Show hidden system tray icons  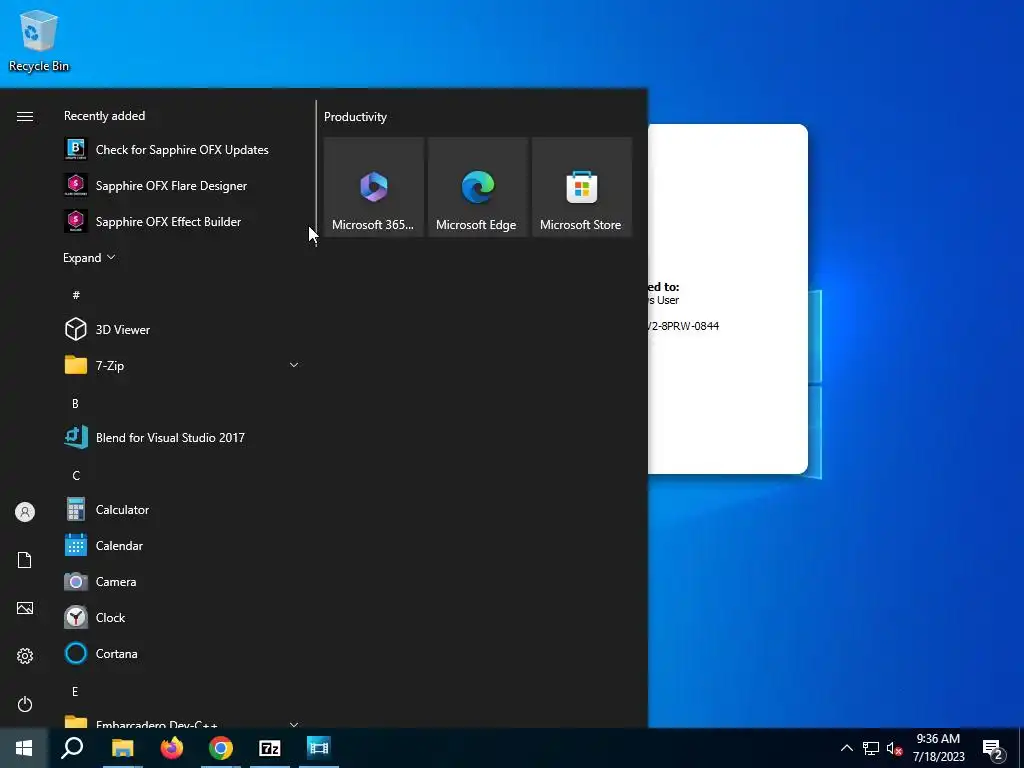[x=846, y=748]
